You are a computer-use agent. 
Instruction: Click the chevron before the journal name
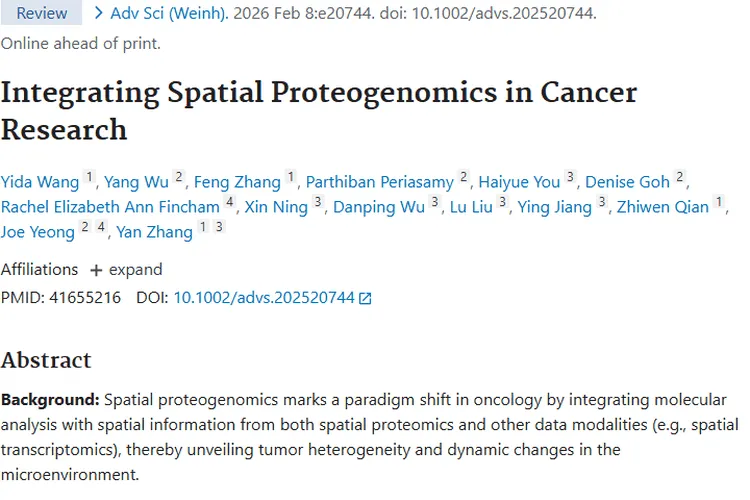[x=98, y=14]
